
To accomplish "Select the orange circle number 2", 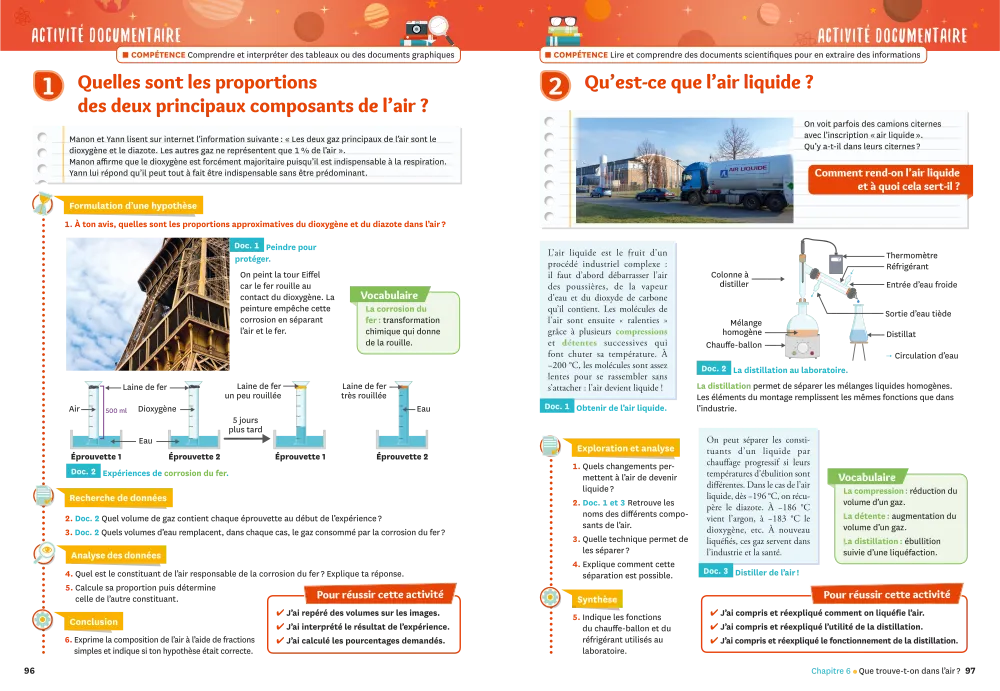I will (x=555, y=86).
